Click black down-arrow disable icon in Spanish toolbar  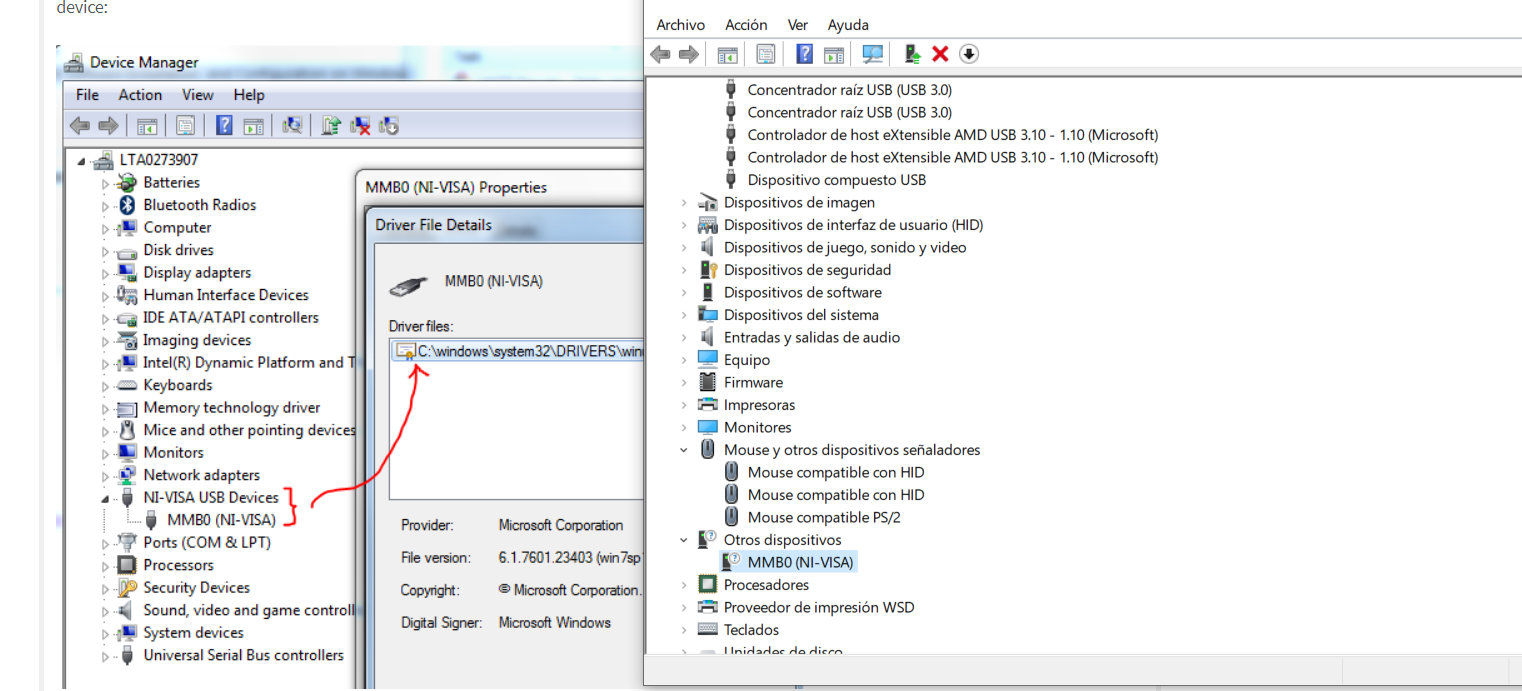coord(968,54)
